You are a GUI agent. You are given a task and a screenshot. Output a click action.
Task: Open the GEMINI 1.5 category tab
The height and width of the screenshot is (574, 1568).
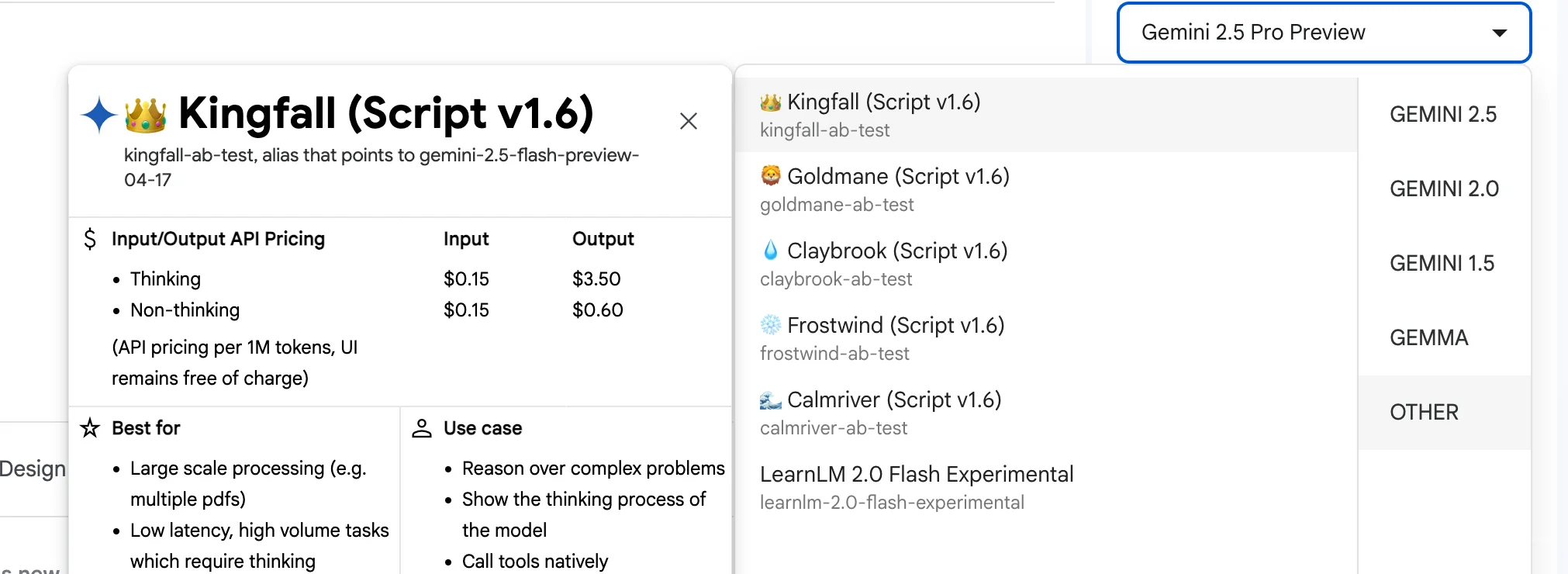(x=1442, y=264)
